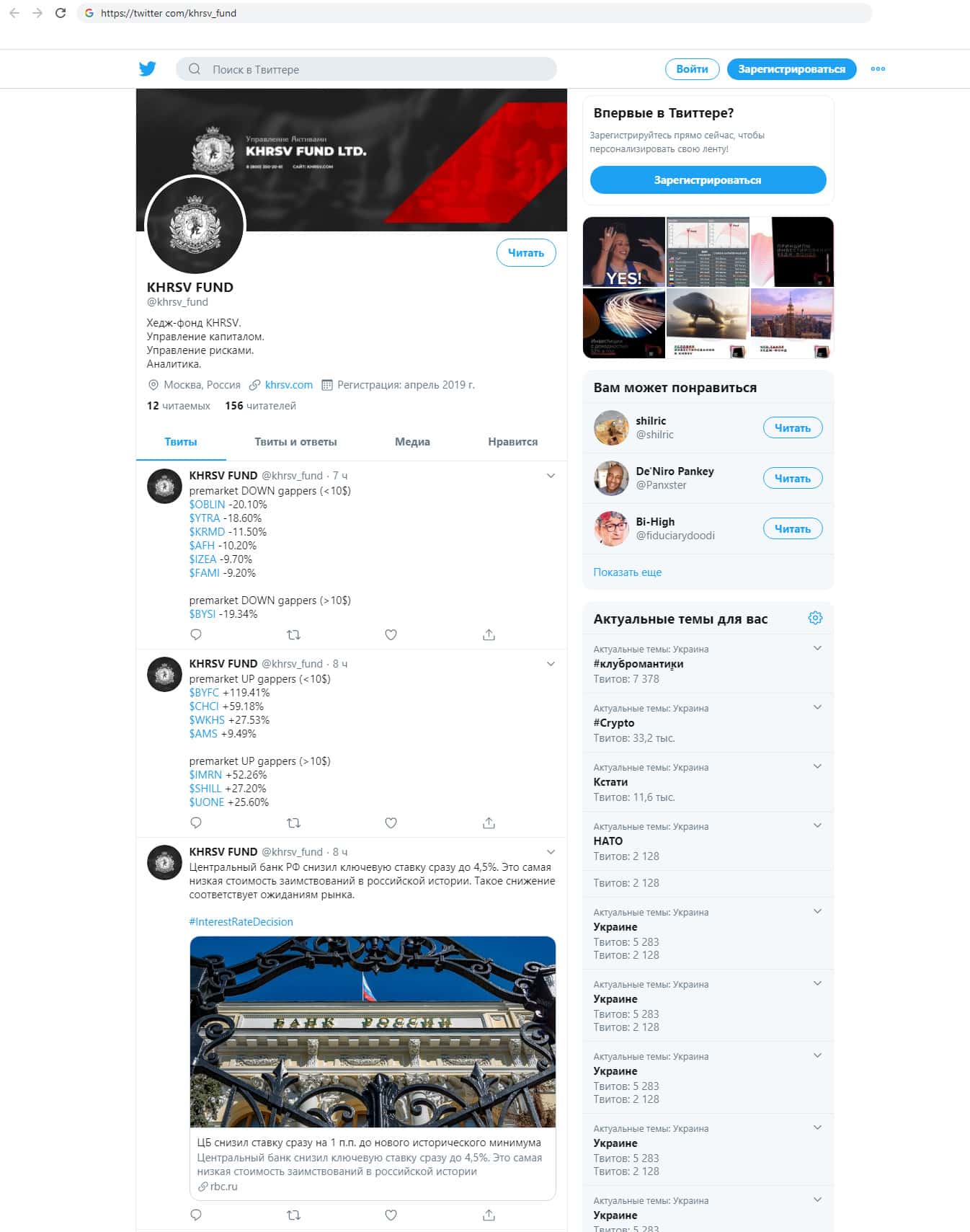
Task: Open the Твиты и ответы tab
Action: tap(295, 442)
